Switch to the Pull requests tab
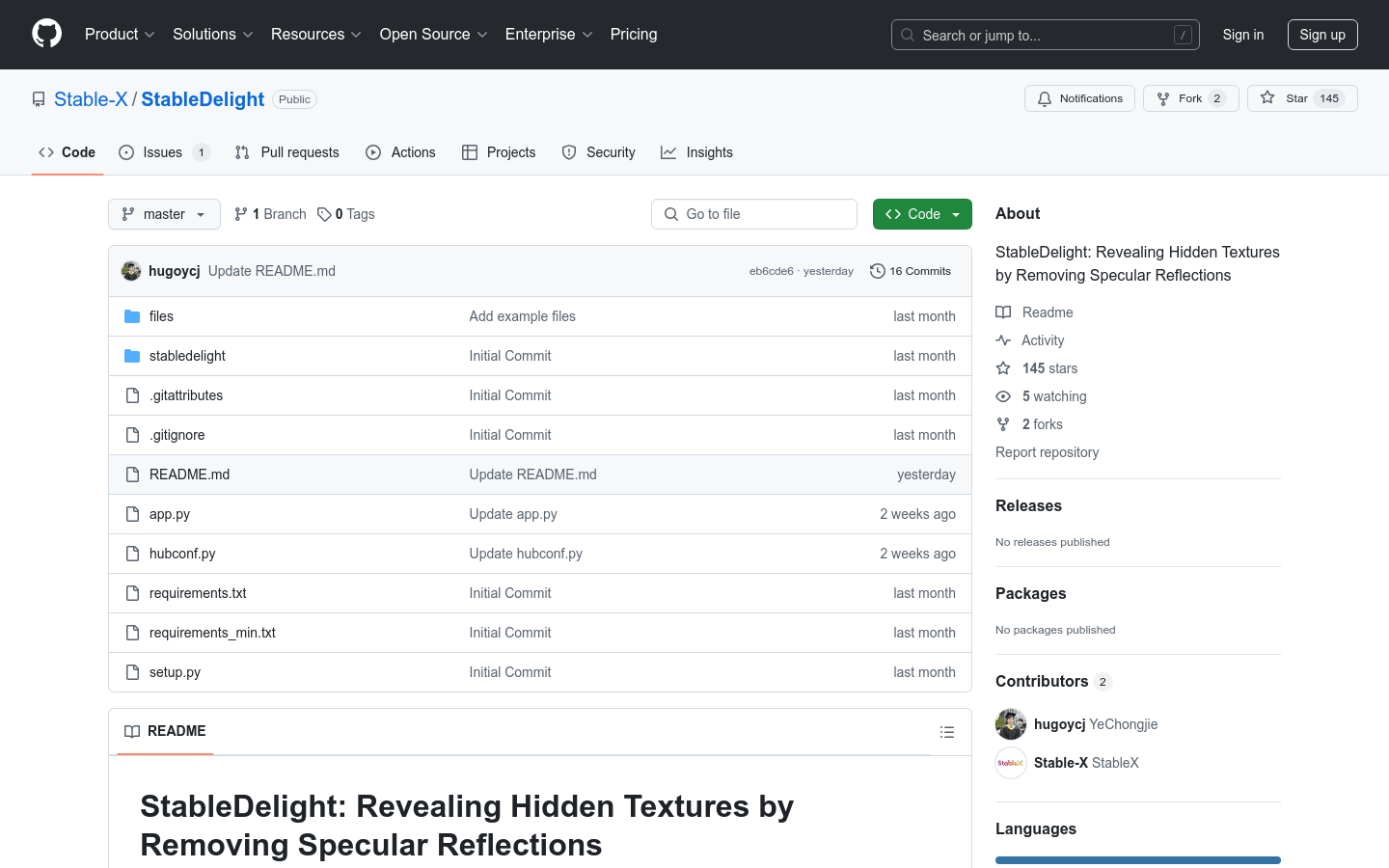The image size is (1389, 868). tap(287, 152)
